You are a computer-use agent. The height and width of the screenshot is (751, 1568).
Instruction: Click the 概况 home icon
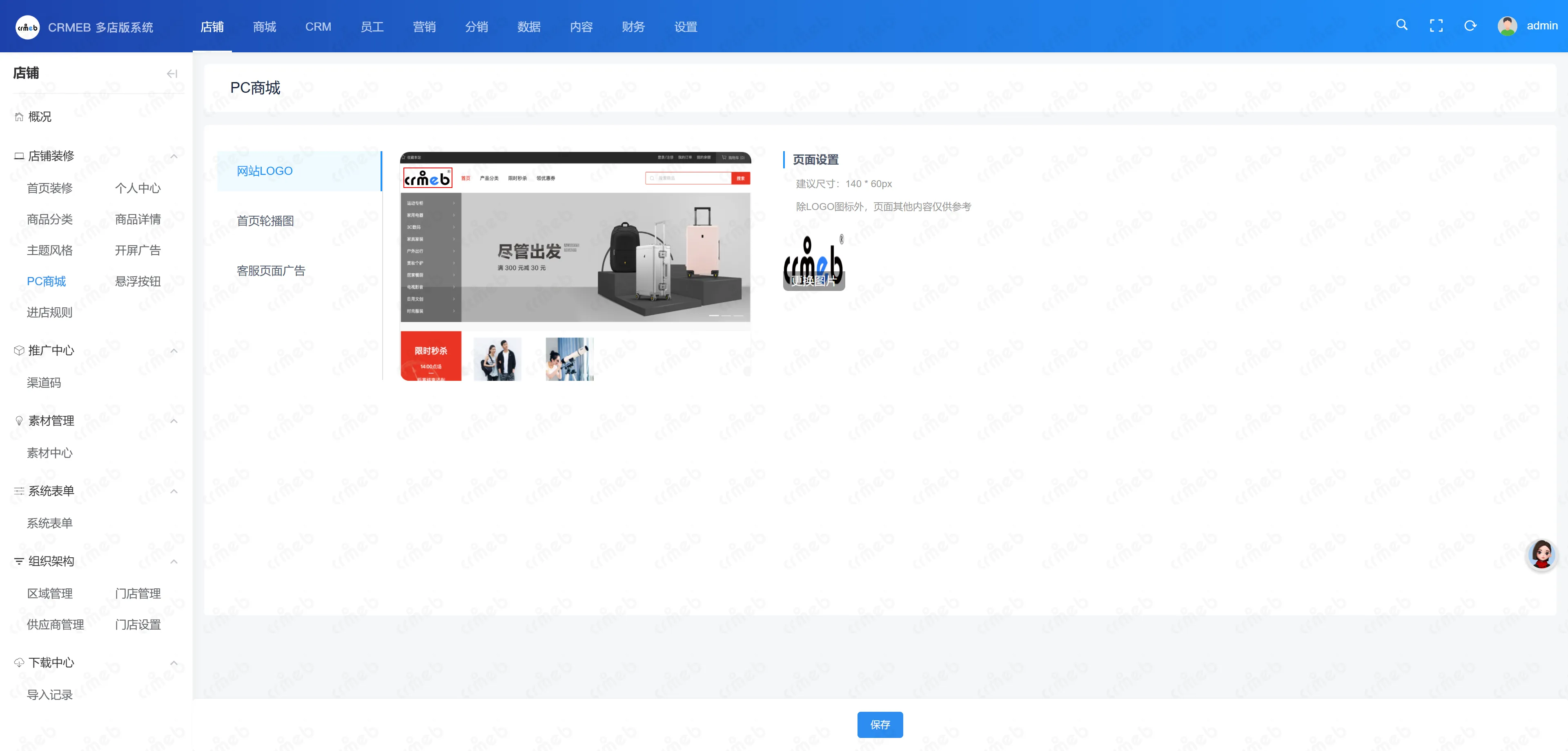pos(19,117)
